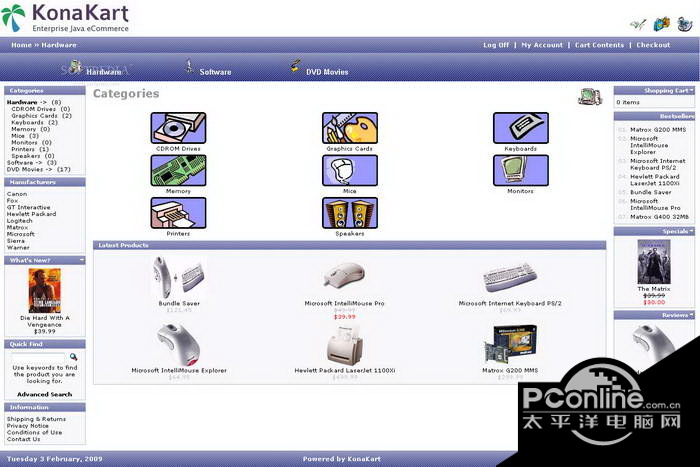Open the Graphics Cards category icon

coord(350,128)
